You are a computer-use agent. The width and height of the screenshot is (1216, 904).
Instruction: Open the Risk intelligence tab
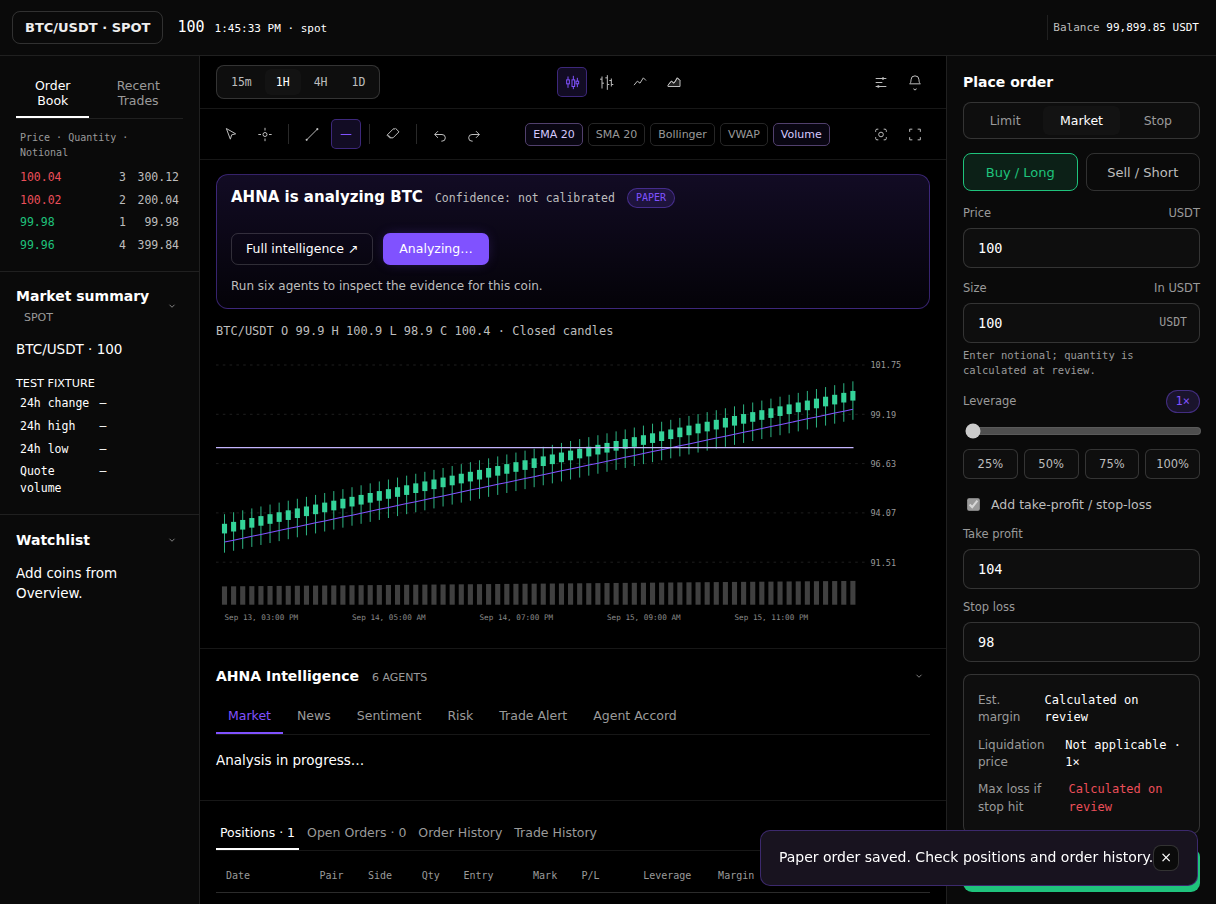click(460, 715)
